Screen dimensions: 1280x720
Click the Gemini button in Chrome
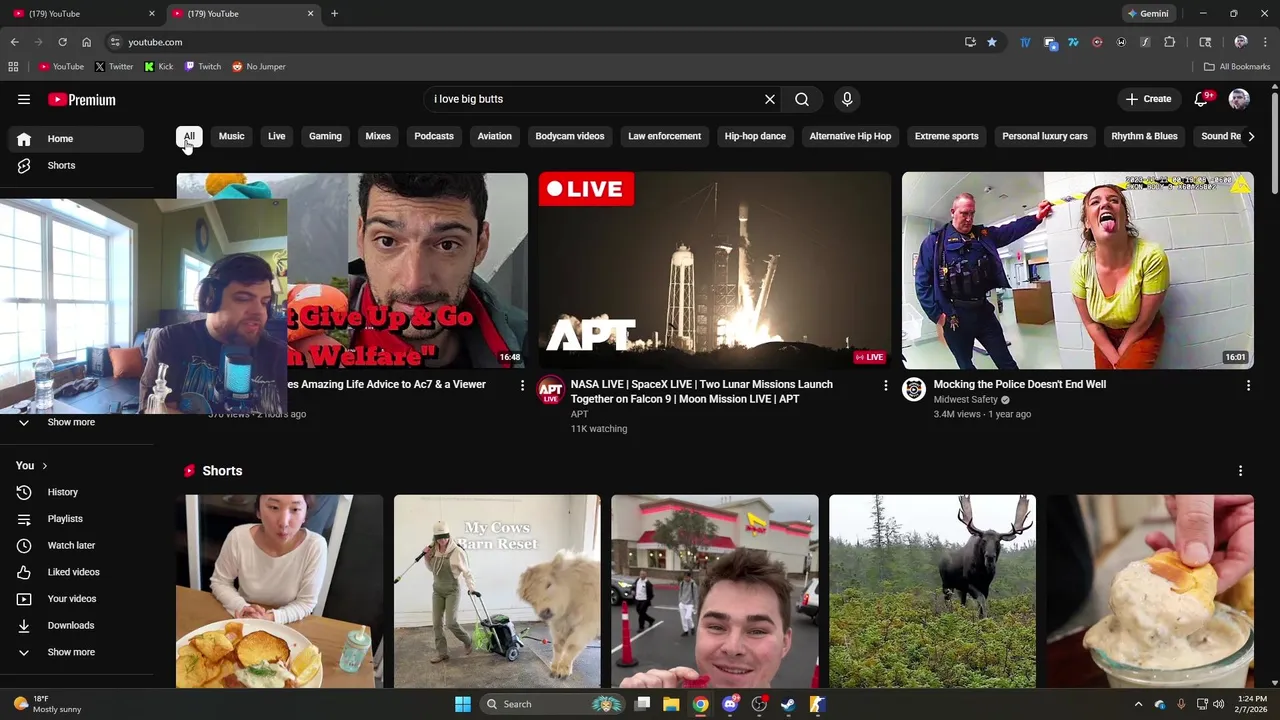[1148, 14]
